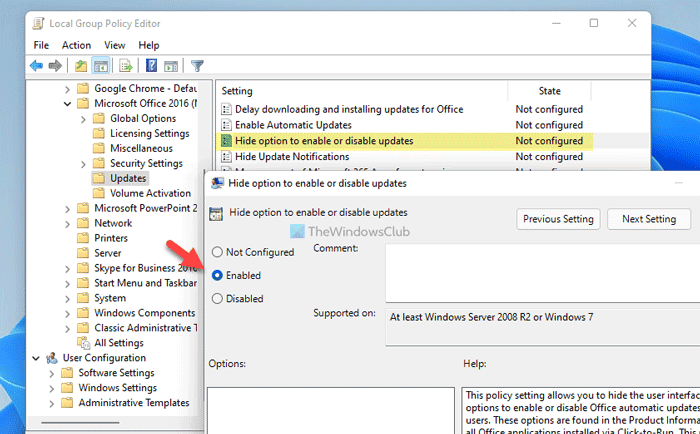700x434 pixels.
Task: Expand Administrative Templates under User Configuration
Action: point(52,403)
